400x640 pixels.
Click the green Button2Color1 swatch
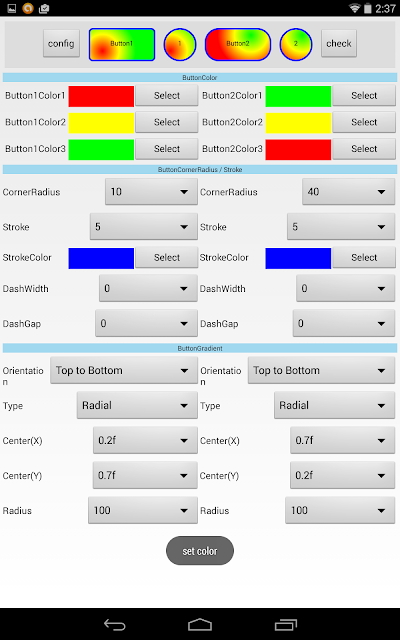pyautogui.click(x=298, y=96)
